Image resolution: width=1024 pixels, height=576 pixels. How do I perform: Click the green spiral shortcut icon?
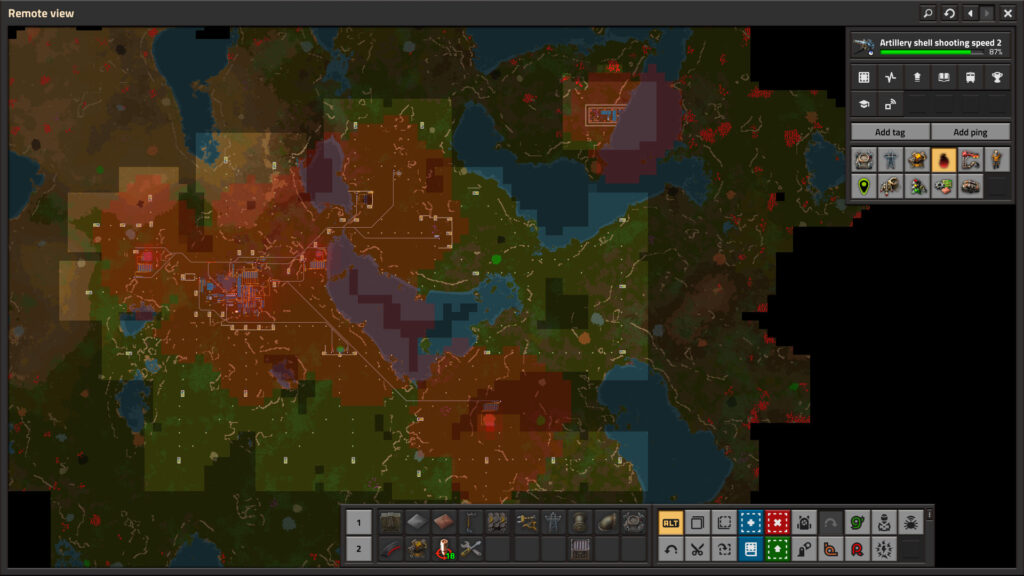tap(857, 522)
